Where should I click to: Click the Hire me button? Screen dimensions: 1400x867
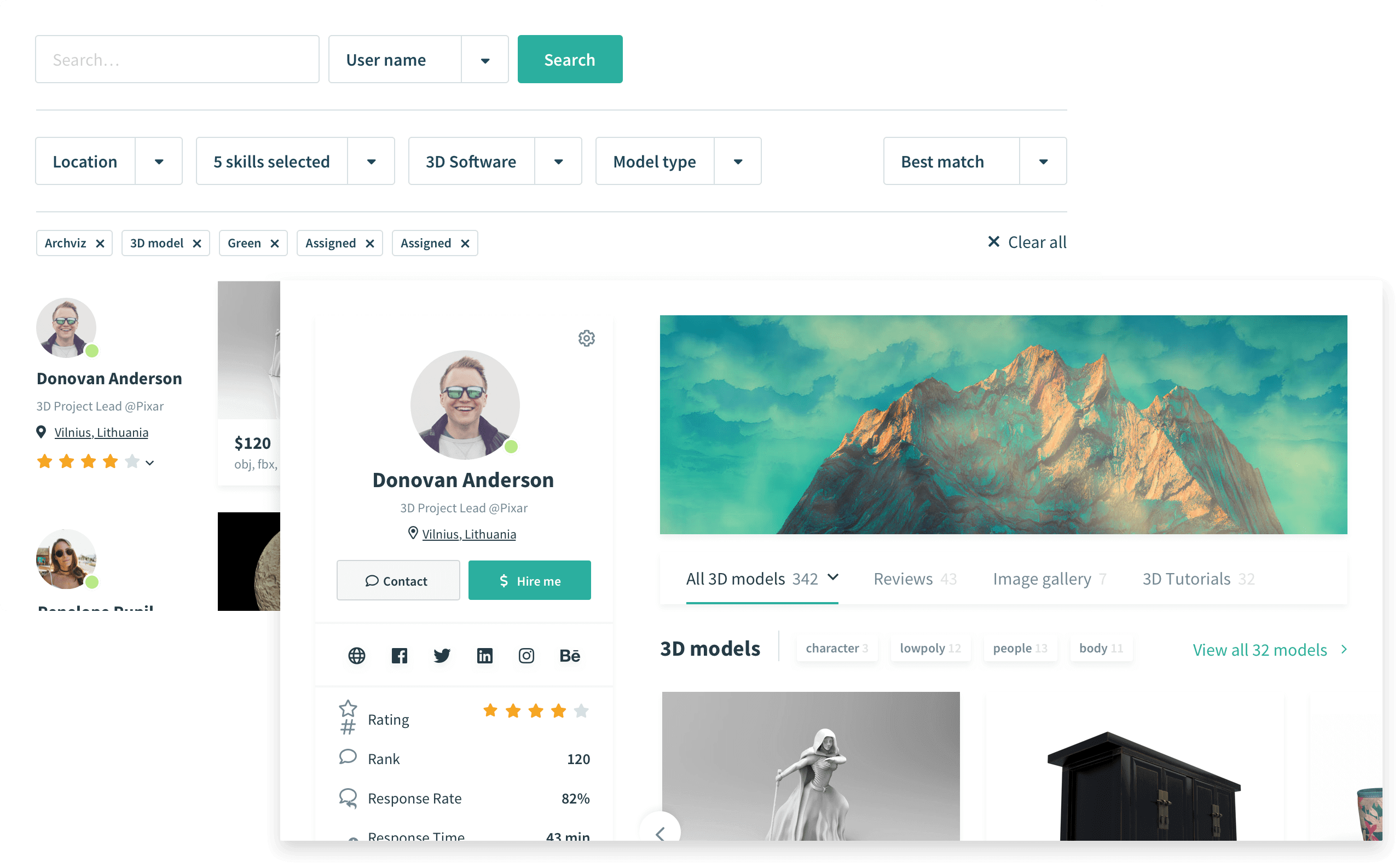[530, 580]
